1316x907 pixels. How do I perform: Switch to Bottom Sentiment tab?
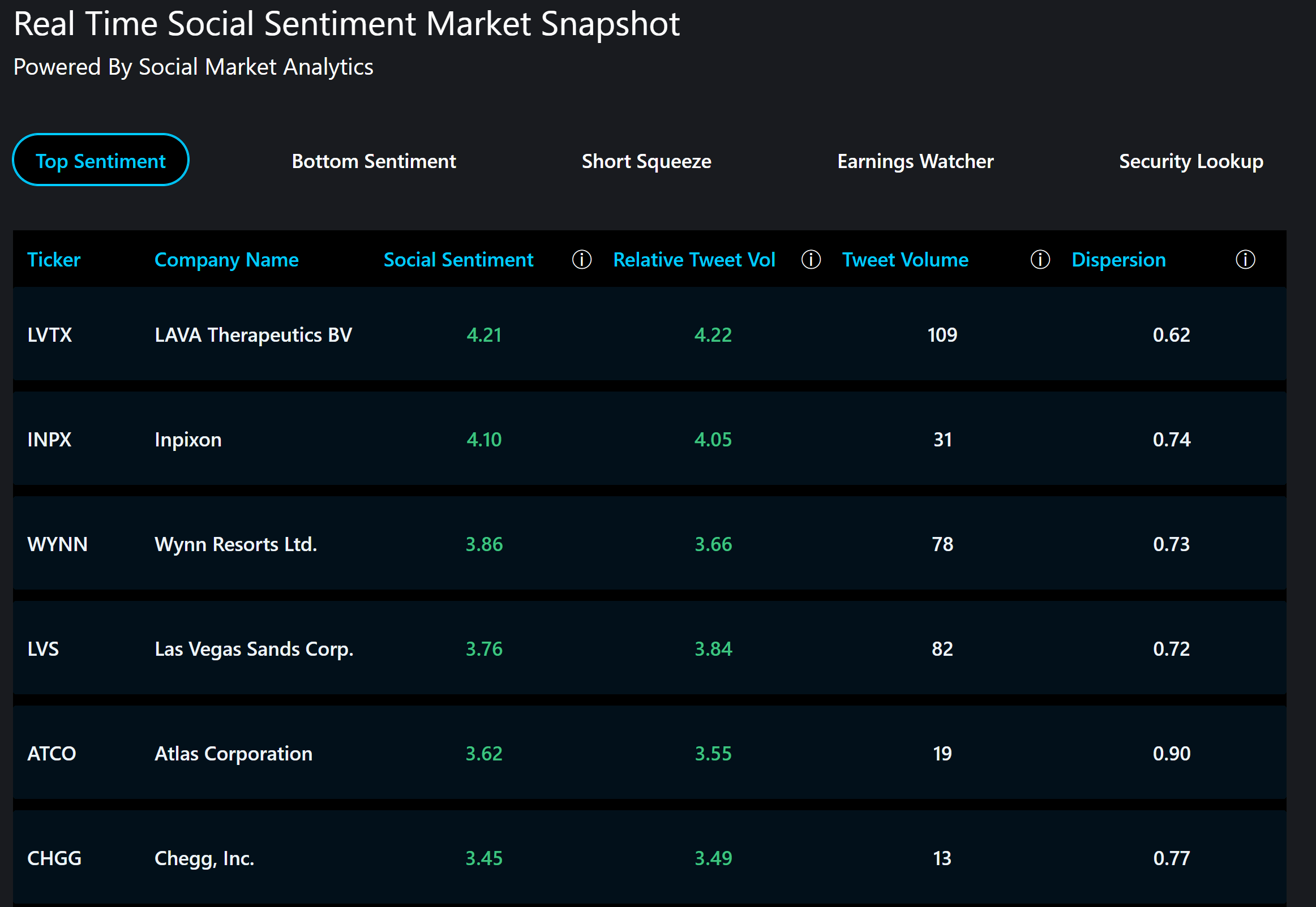[x=374, y=161]
